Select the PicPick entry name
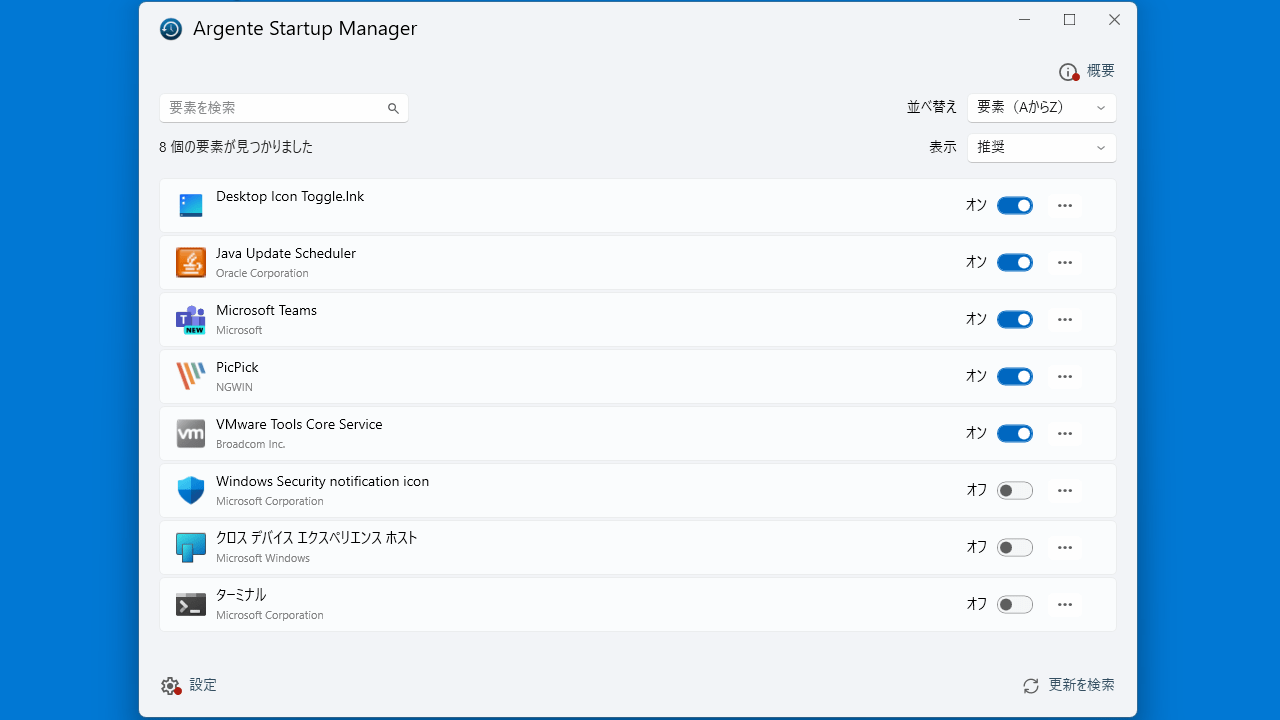The image size is (1280, 720). pos(237,368)
